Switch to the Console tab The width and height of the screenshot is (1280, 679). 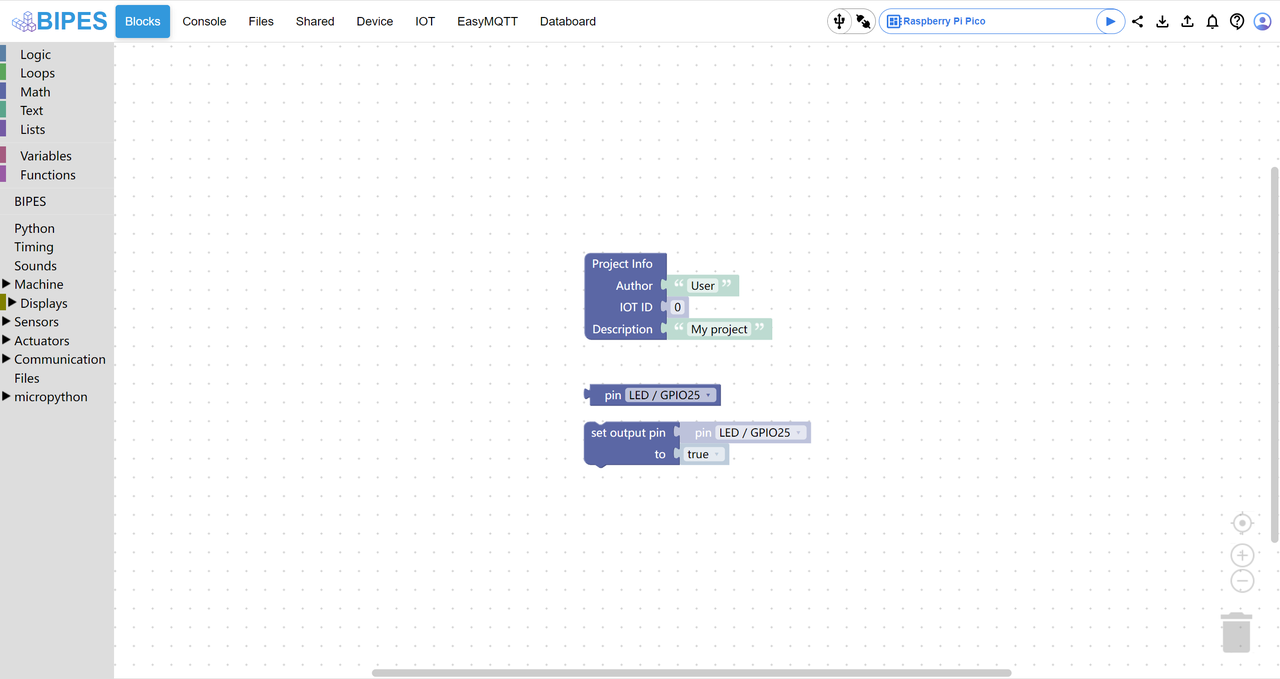coord(204,21)
